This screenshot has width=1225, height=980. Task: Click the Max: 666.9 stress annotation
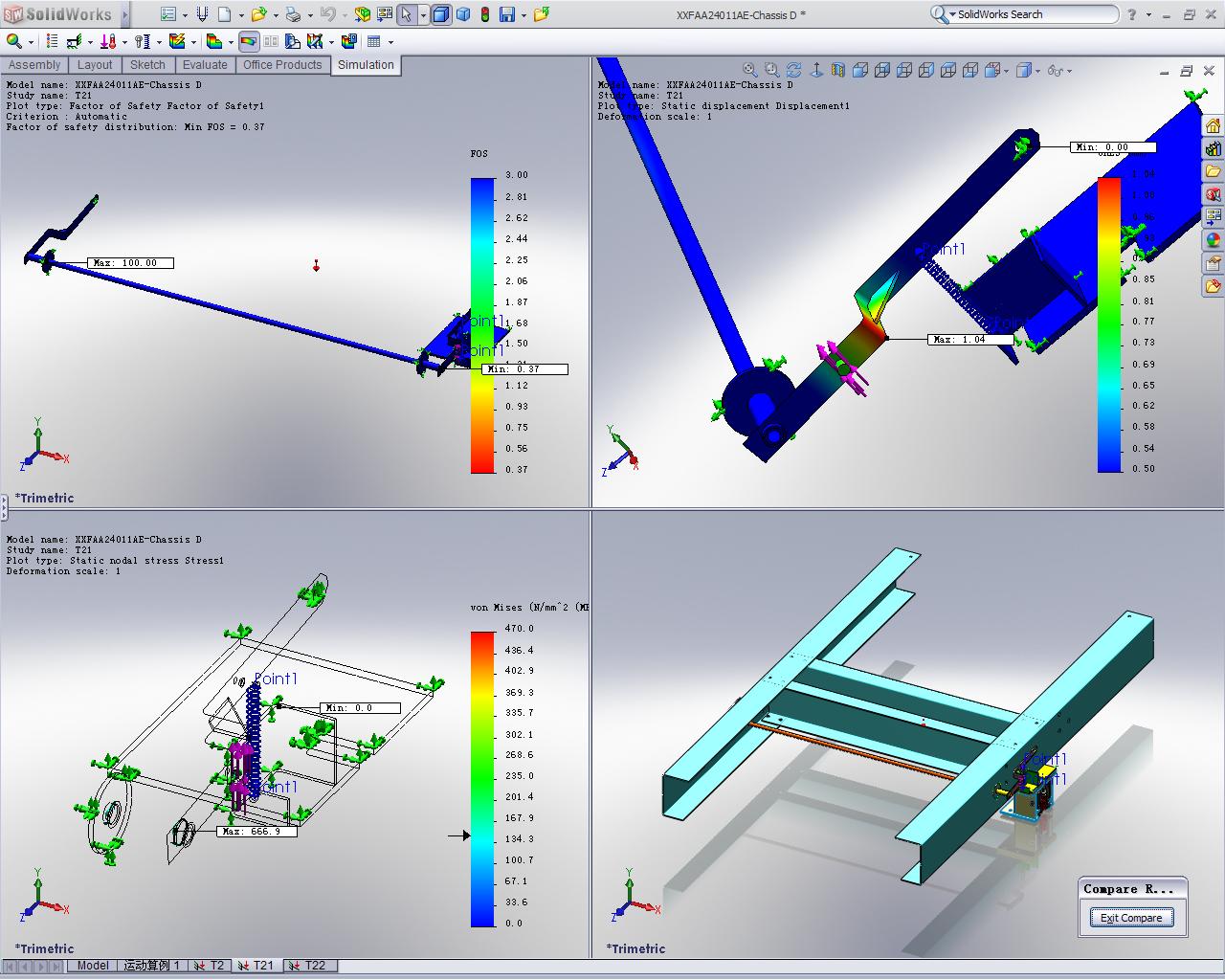(x=256, y=832)
